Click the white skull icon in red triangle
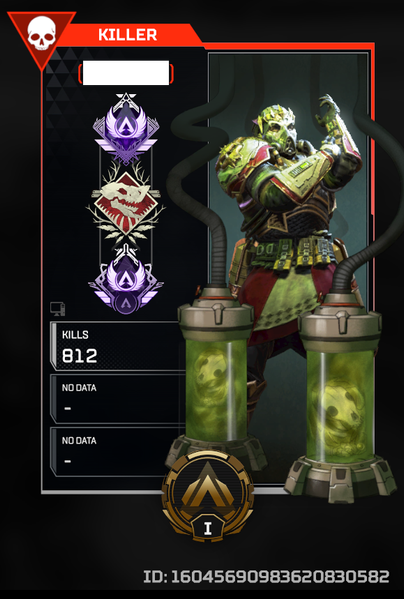Screen dimensions: 404x599 42,33
